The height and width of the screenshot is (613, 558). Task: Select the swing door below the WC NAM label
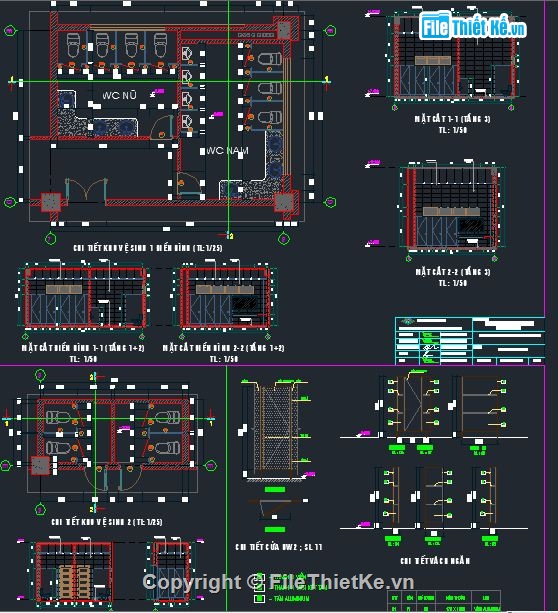[x=189, y=184]
